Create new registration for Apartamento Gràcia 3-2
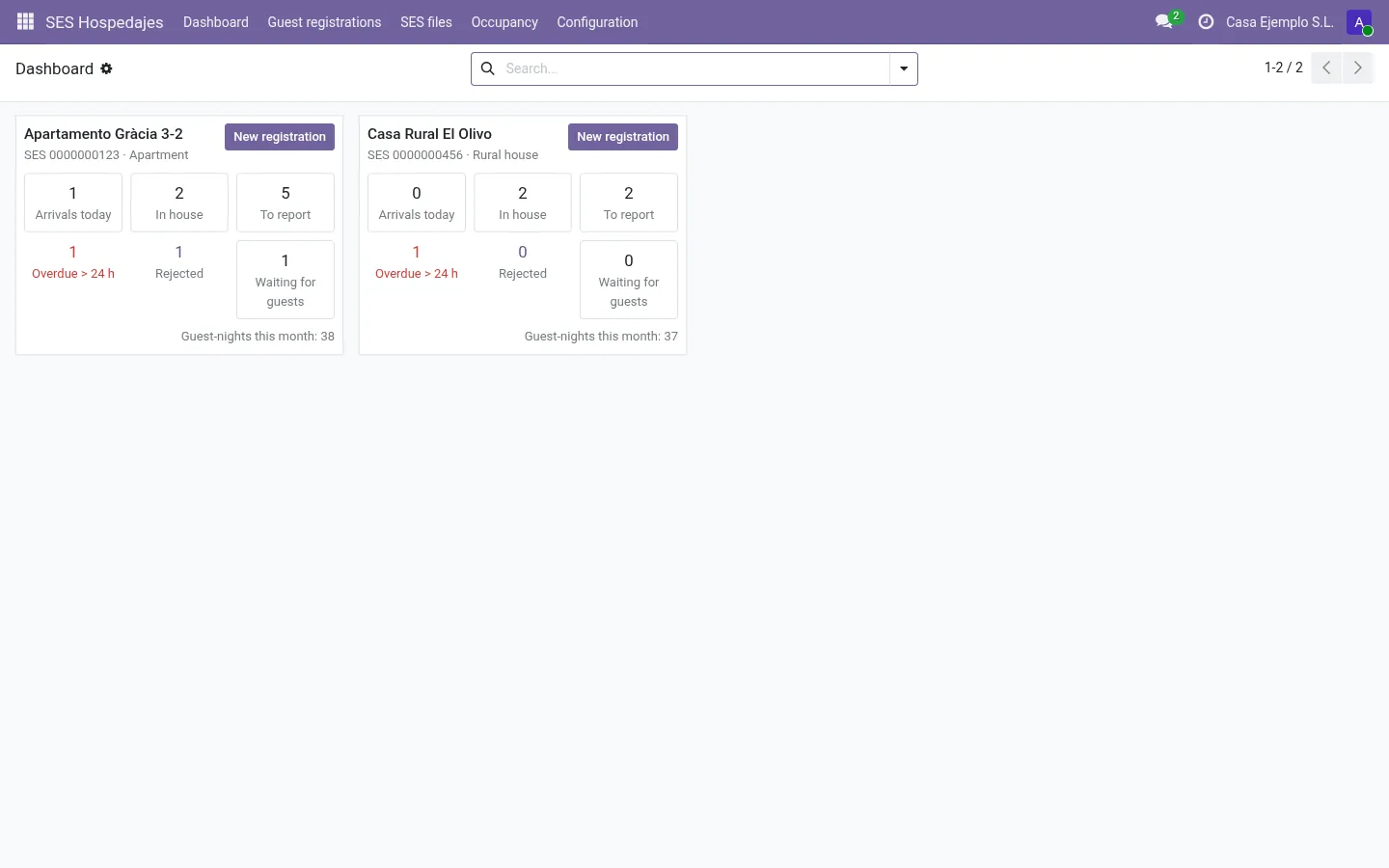This screenshot has height=868, width=1389. [x=280, y=137]
